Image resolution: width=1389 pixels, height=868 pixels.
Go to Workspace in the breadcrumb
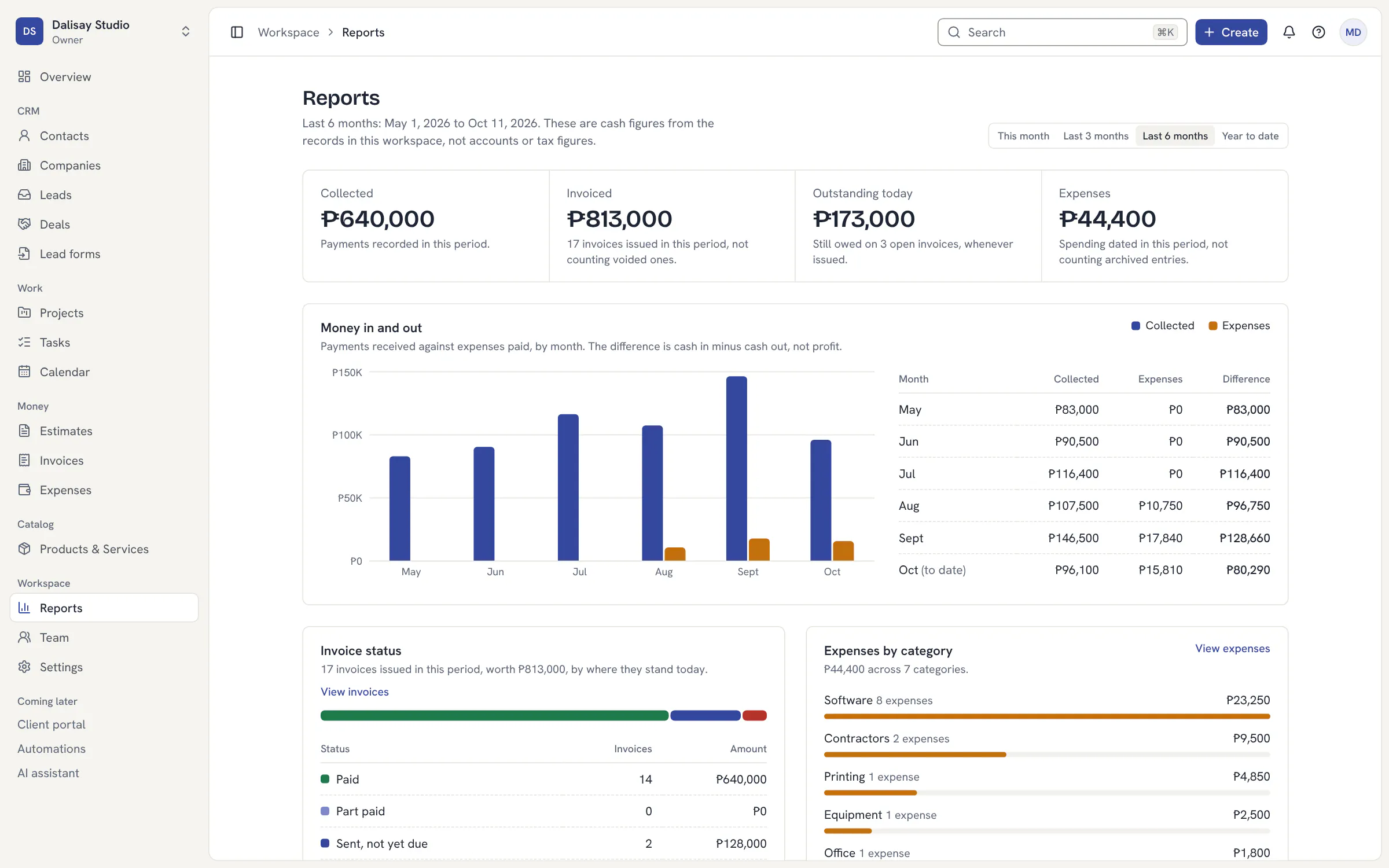(288, 32)
